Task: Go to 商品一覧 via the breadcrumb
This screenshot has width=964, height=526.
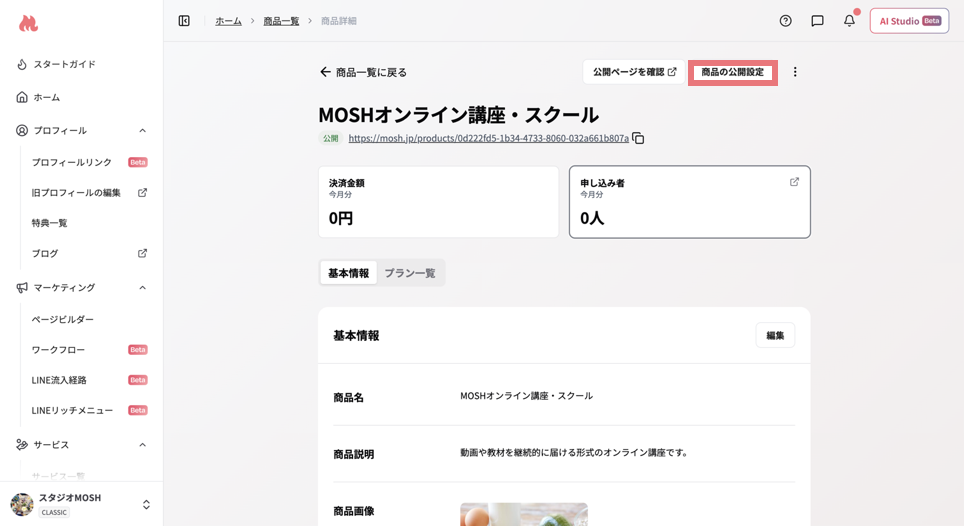Action: point(281,21)
